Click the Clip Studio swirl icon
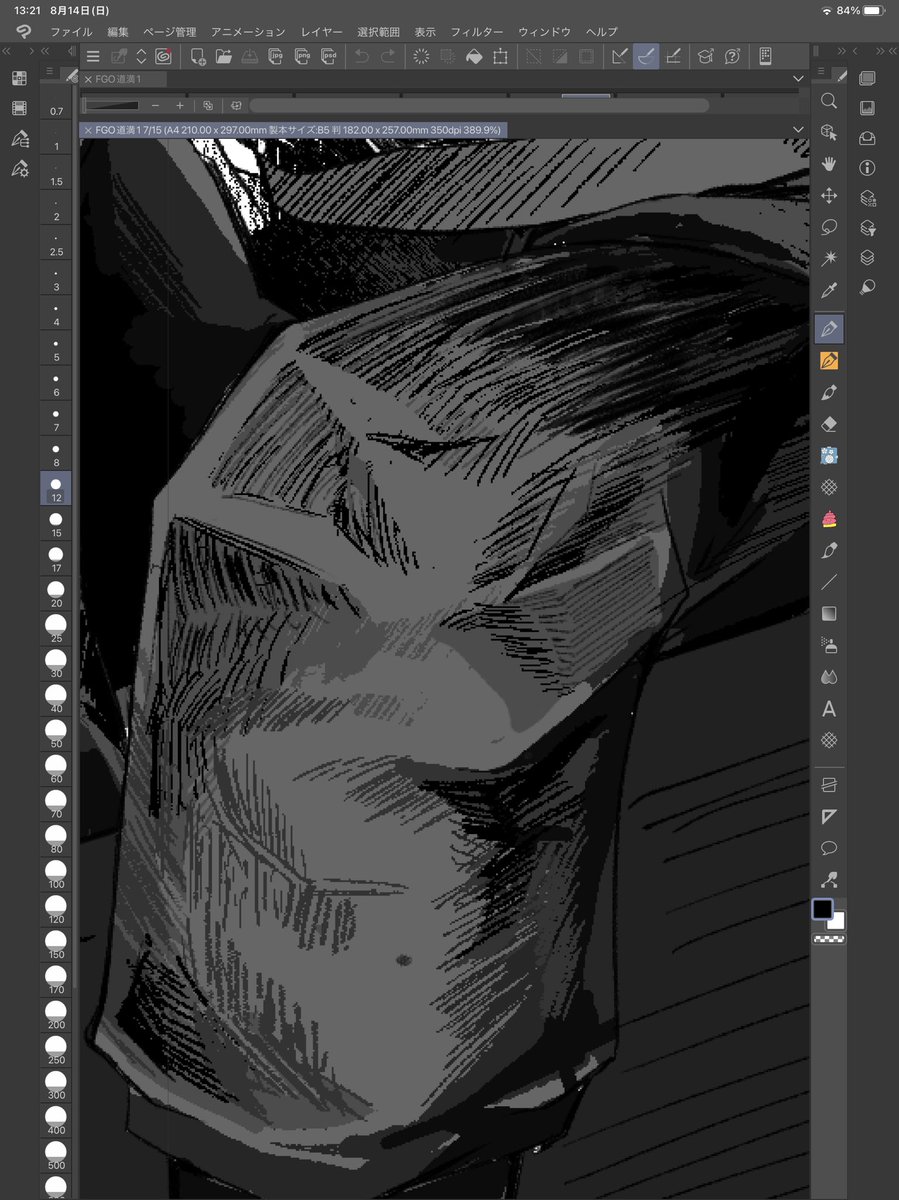The width and height of the screenshot is (899, 1200). [x=162, y=56]
